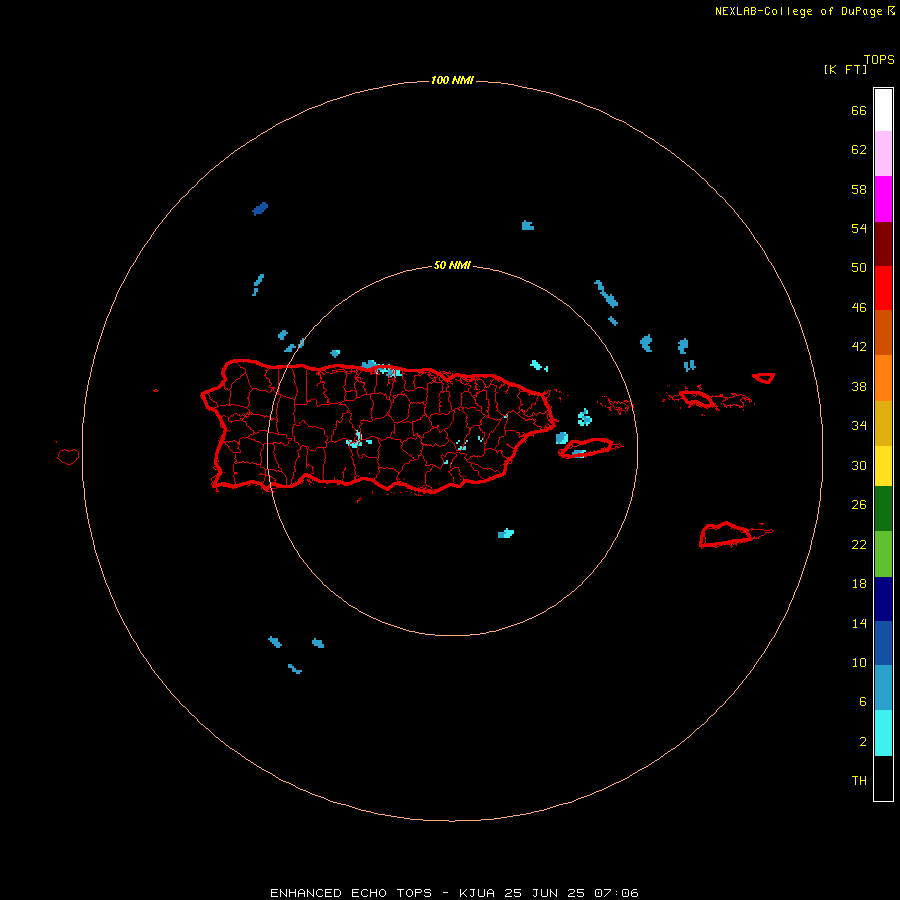Click the 34 scale value

point(859,425)
